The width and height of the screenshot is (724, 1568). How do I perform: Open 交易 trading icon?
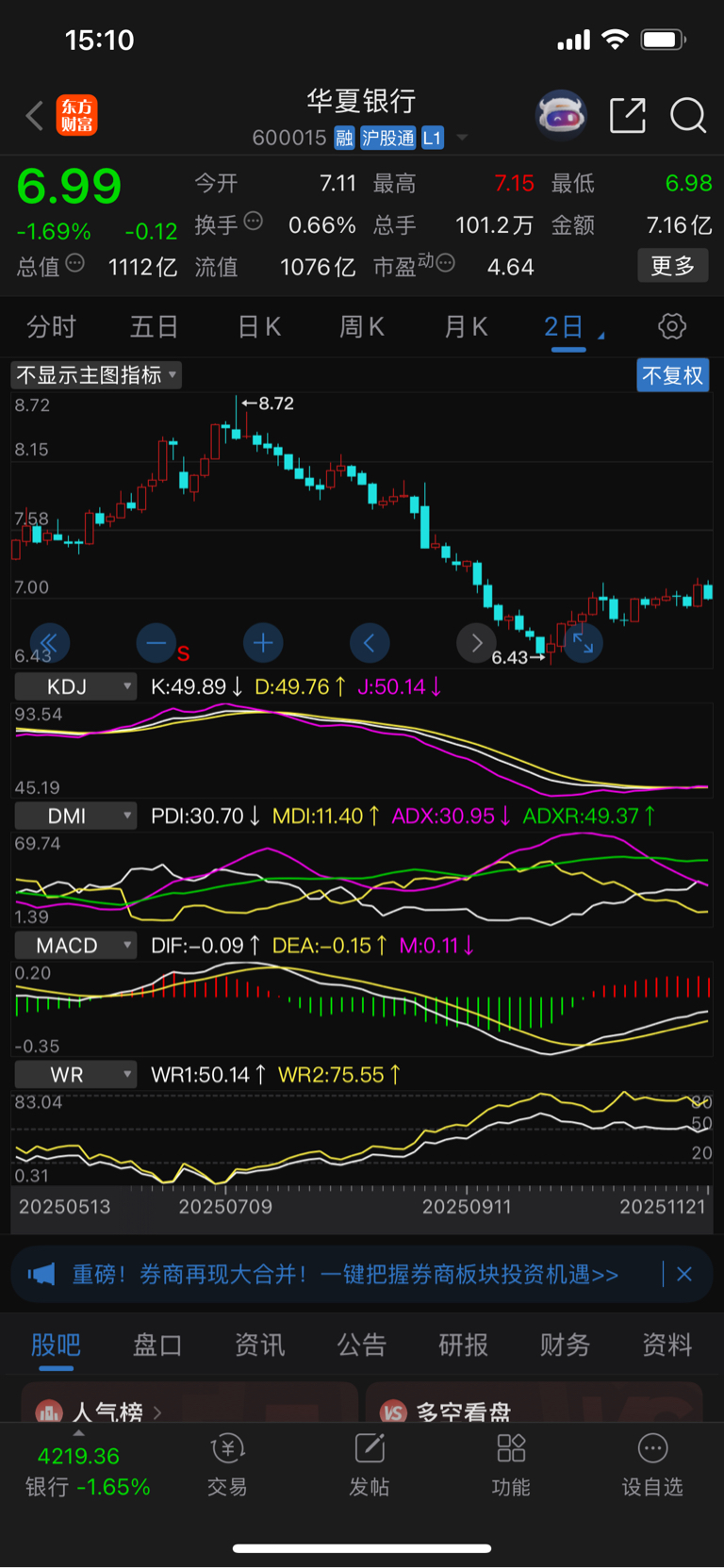227,1465
